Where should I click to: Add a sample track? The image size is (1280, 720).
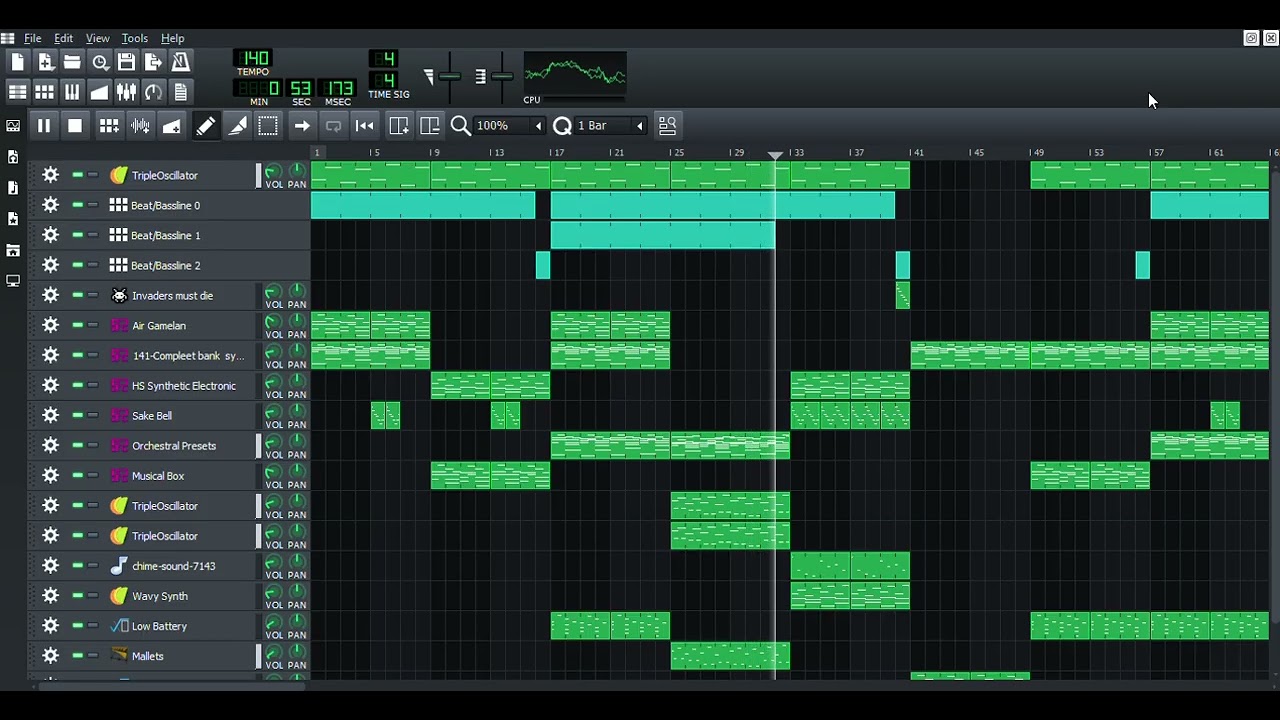pyautogui.click(x=140, y=125)
